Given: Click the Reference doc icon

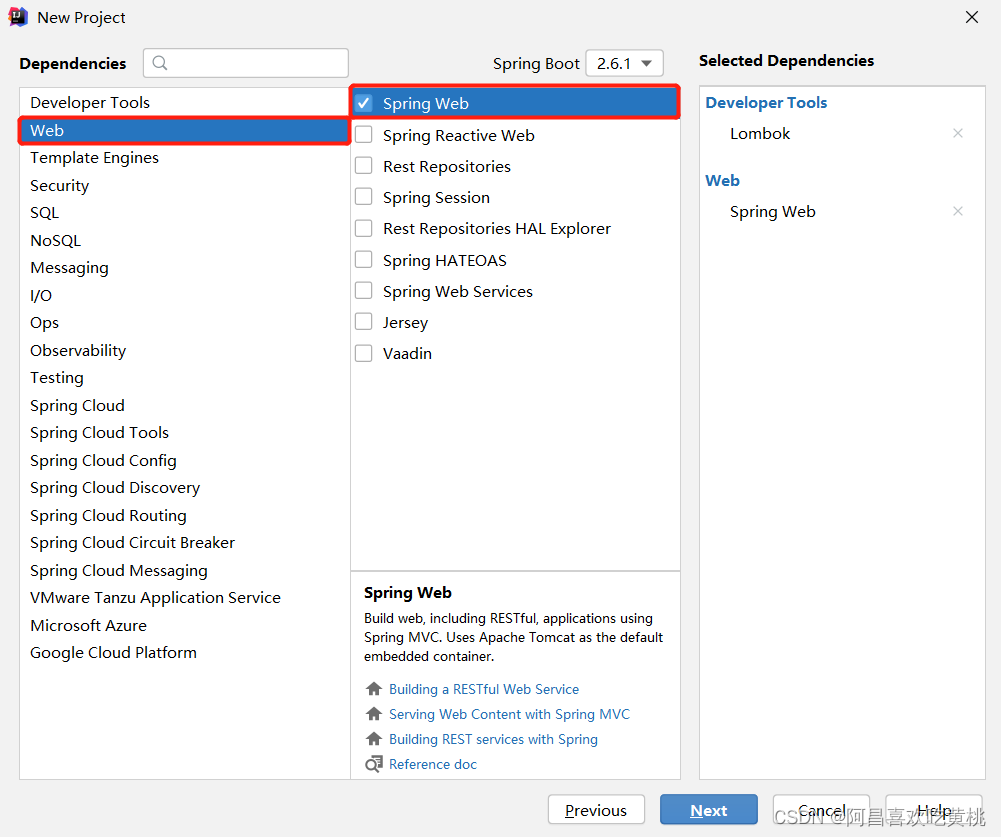Looking at the screenshot, I should point(374,764).
